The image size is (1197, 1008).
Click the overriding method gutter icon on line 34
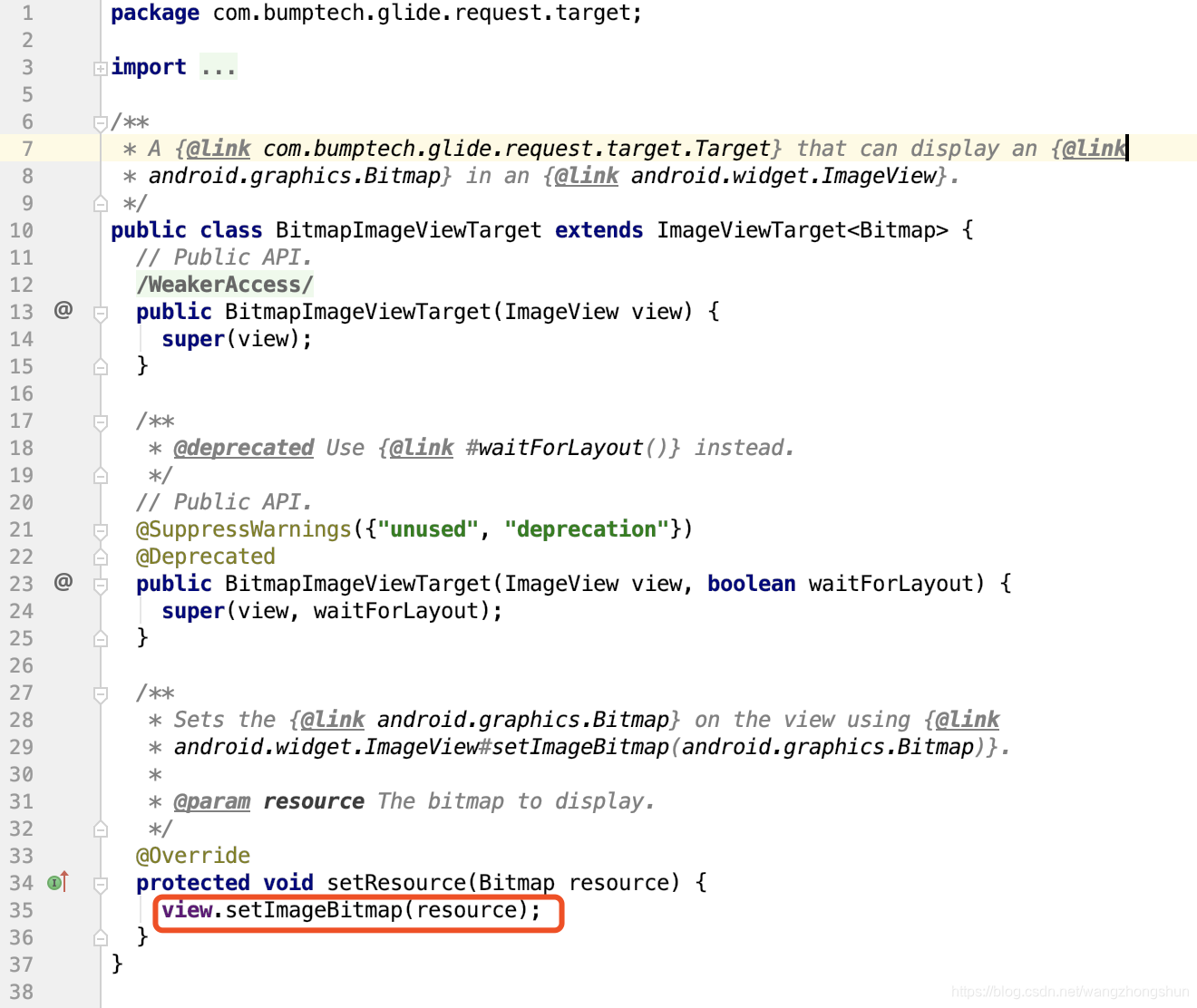[58, 882]
